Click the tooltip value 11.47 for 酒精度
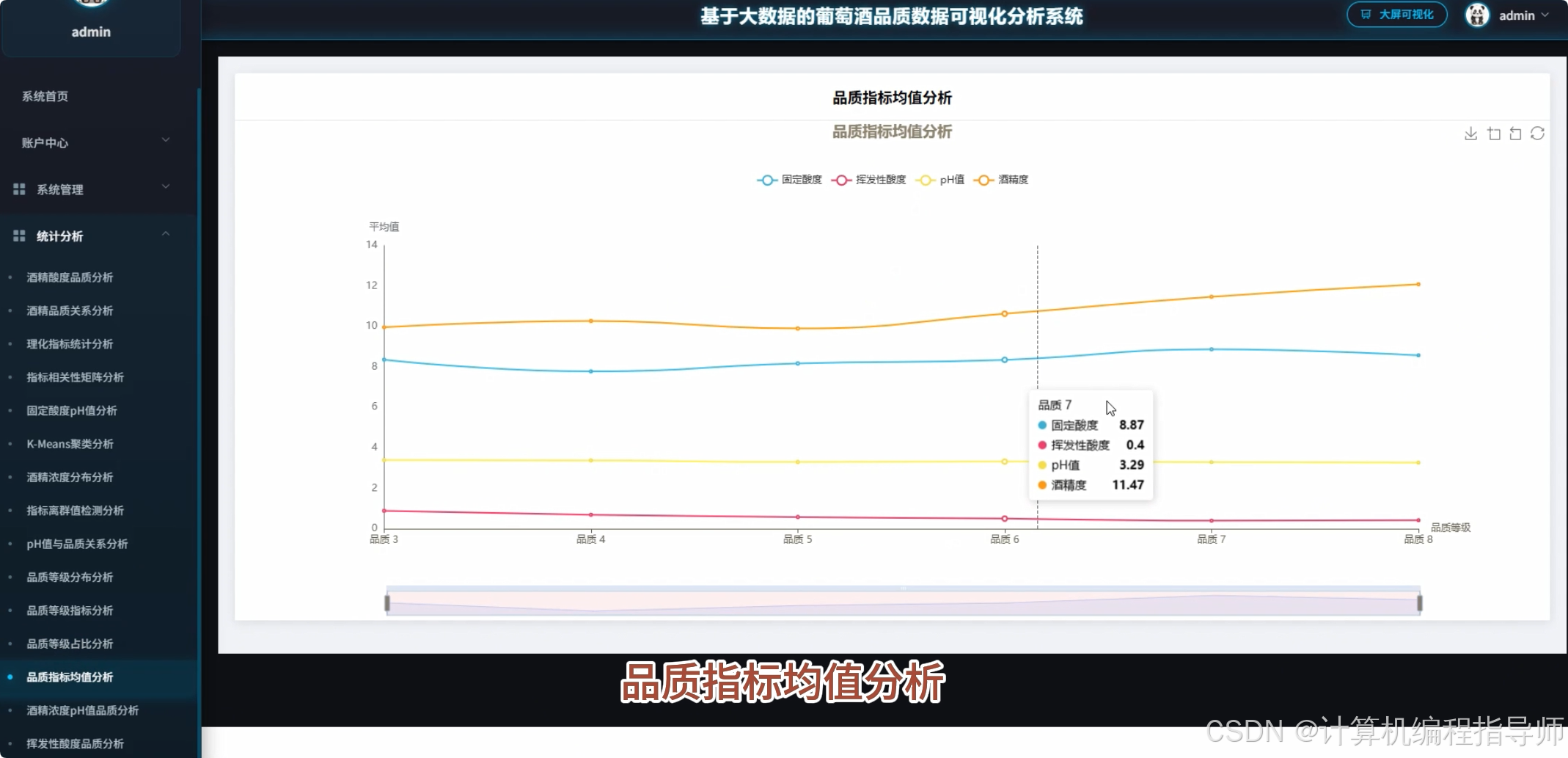This screenshot has width=1568, height=758. [x=1128, y=485]
